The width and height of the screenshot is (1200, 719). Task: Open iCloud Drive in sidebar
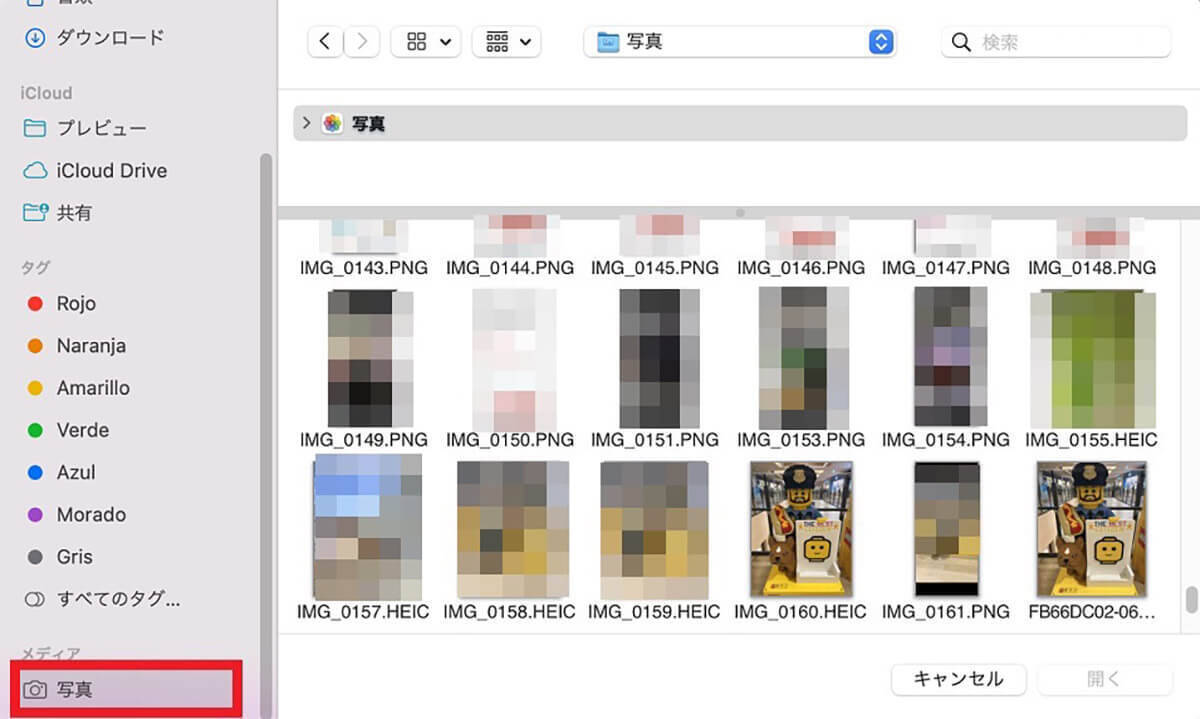(110, 171)
